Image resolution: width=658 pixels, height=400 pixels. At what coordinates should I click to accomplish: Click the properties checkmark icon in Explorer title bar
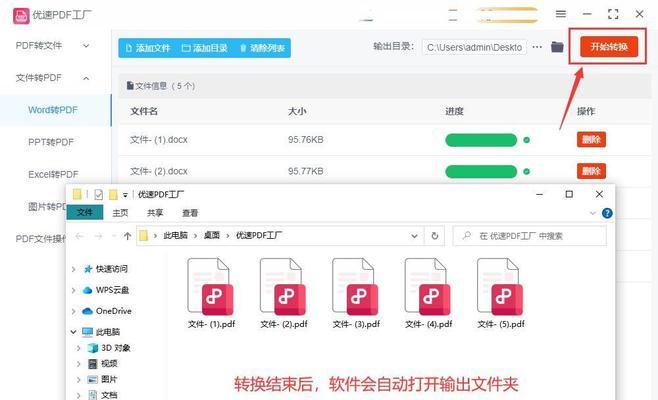click(99, 194)
